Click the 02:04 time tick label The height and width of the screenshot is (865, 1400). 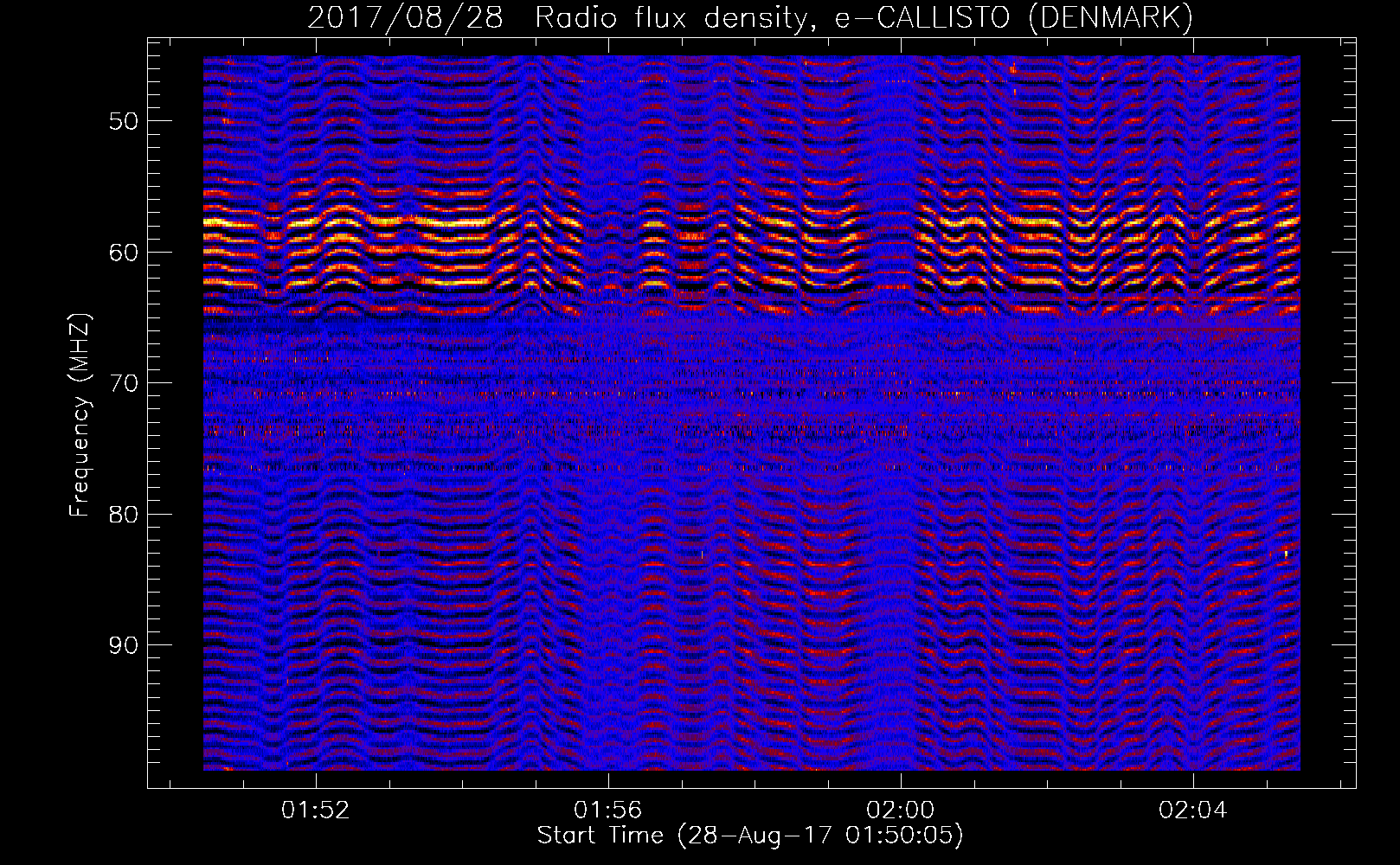[1193, 811]
